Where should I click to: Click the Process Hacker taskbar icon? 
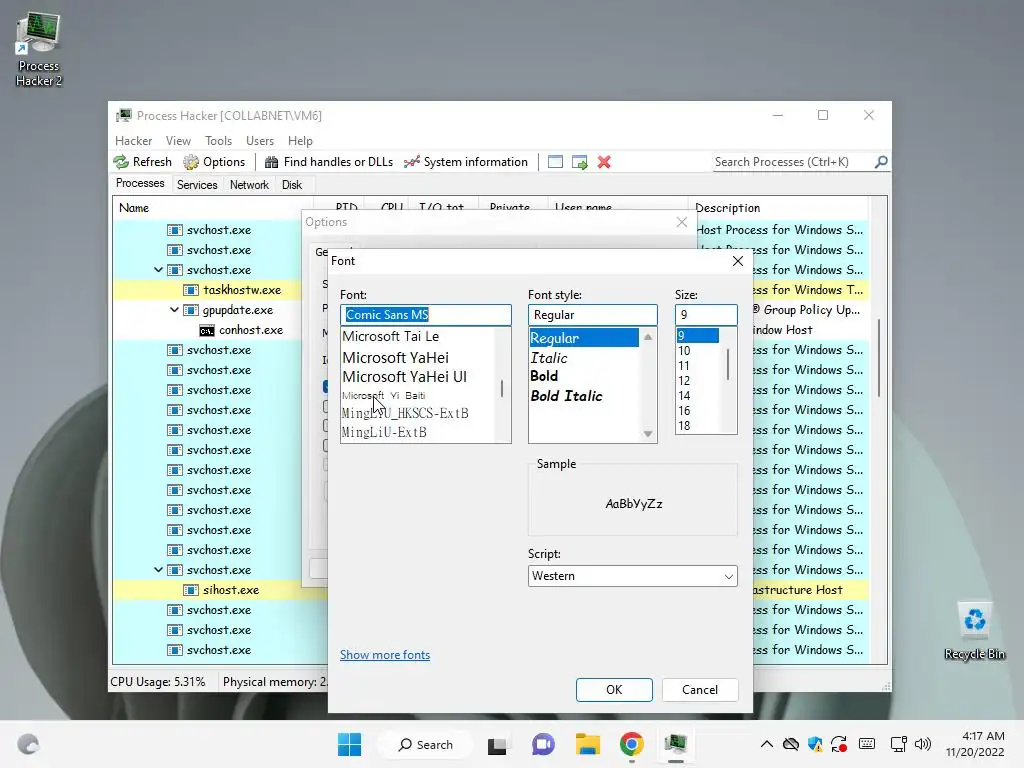click(676, 744)
